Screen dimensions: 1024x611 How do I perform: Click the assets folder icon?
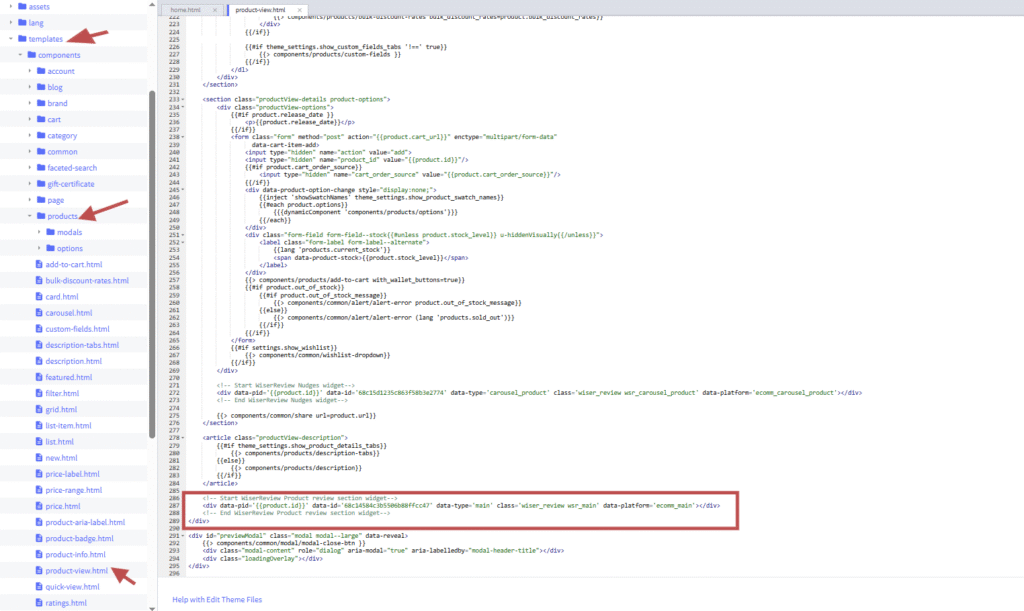(21, 6)
